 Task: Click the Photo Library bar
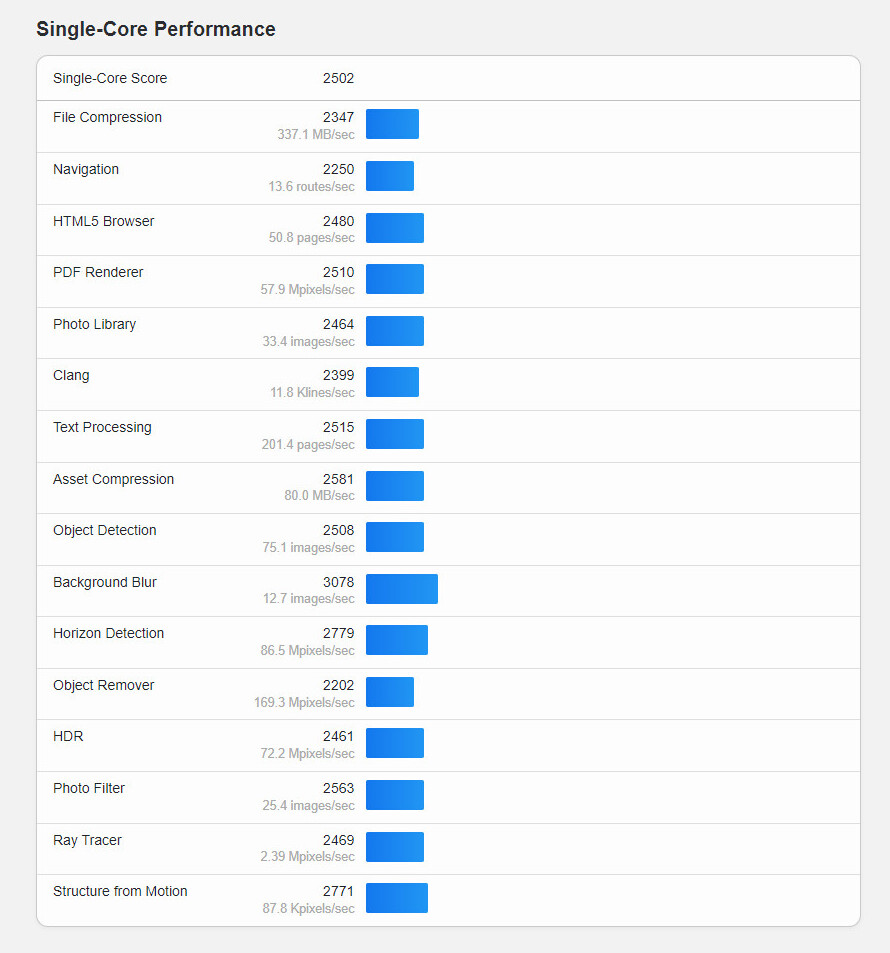[x=395, y=331]
